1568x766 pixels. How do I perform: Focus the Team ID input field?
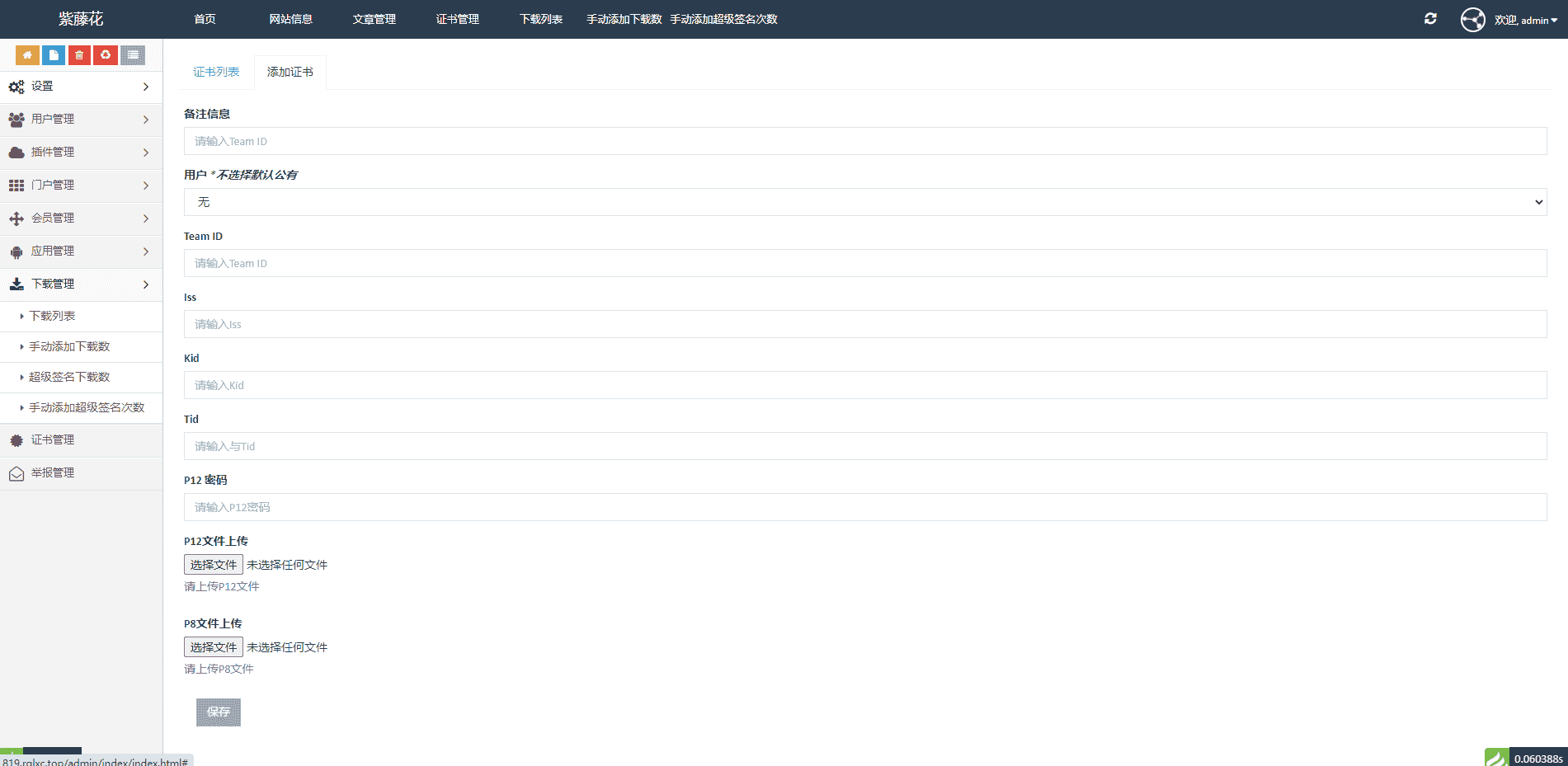865,263
